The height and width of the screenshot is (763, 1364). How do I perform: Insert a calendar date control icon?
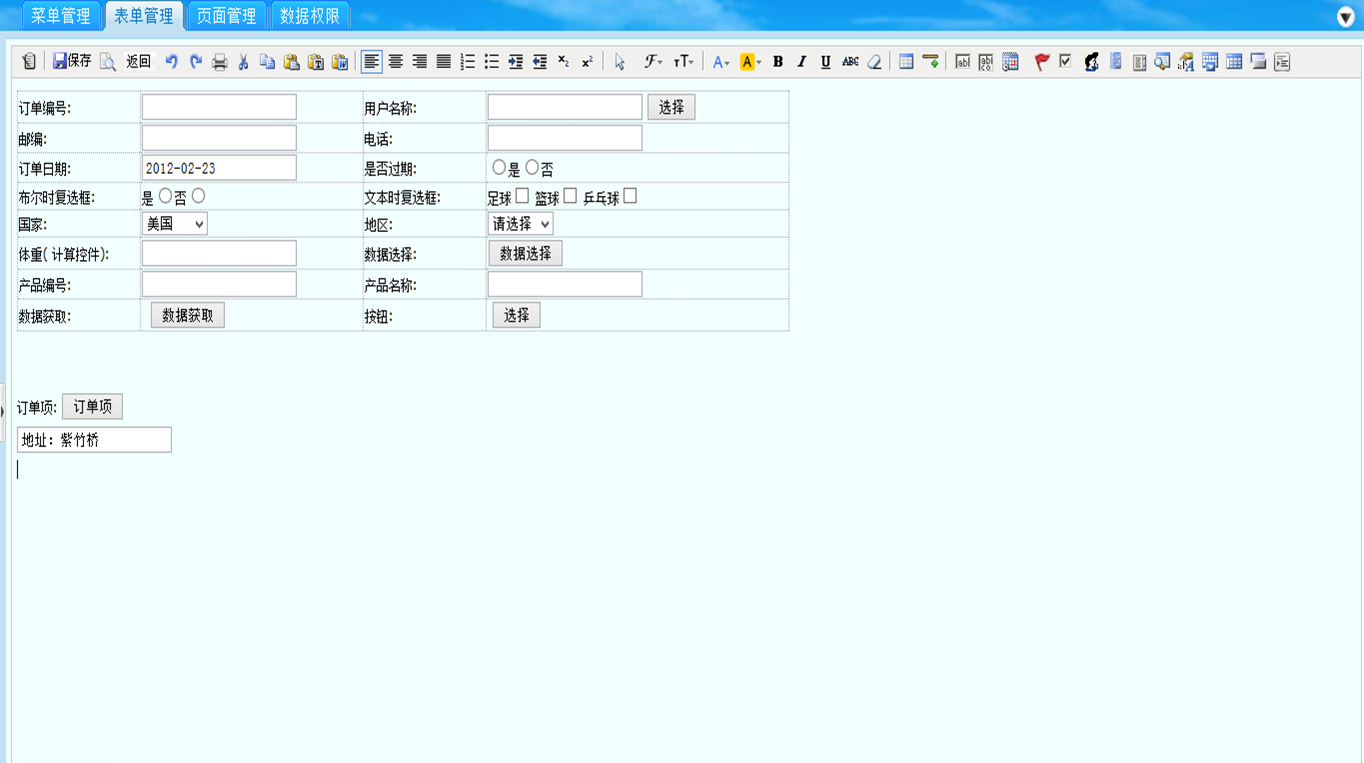pyautogui.click(x=1010, y=61)
